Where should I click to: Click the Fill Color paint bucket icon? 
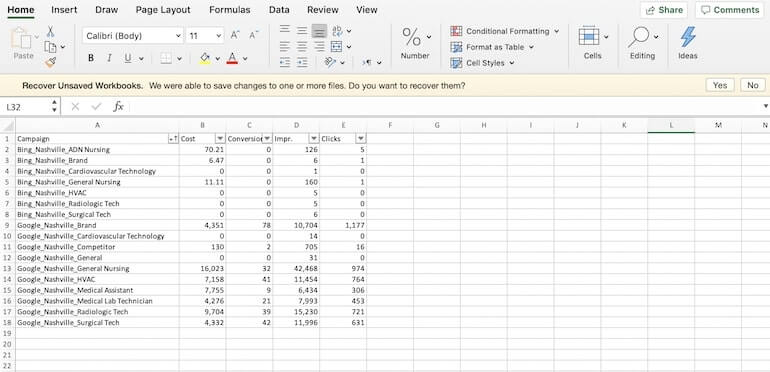(205, 58)
